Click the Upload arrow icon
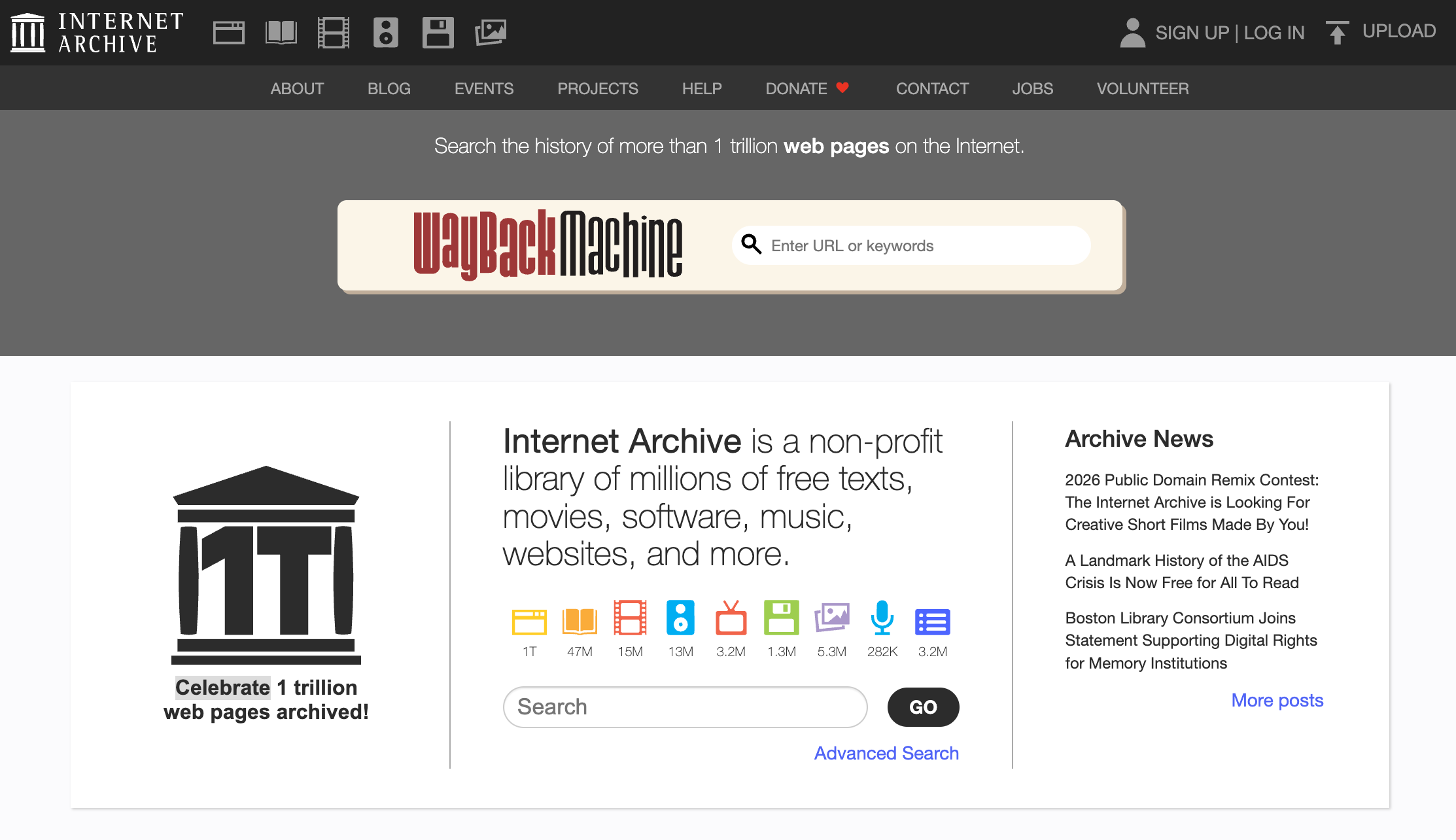This screenshot has width=1456, height=840. pyautogui.click(x=1337, y=31)
